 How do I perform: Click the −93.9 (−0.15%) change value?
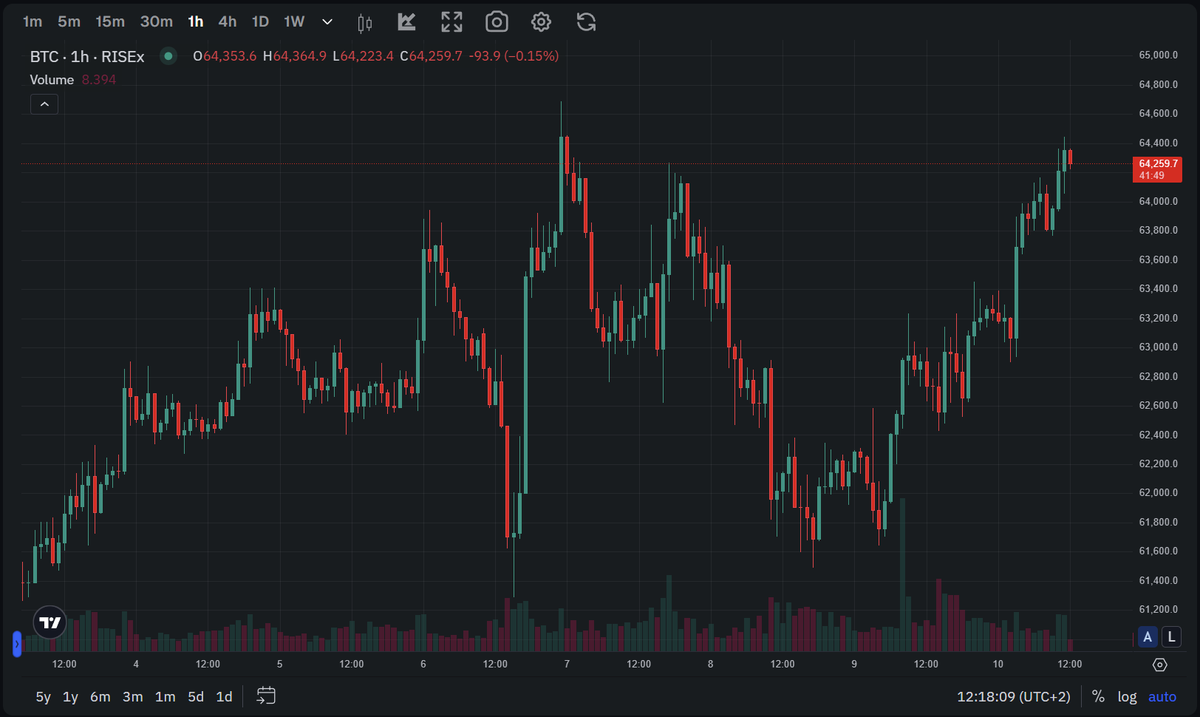tap(513, 56)
